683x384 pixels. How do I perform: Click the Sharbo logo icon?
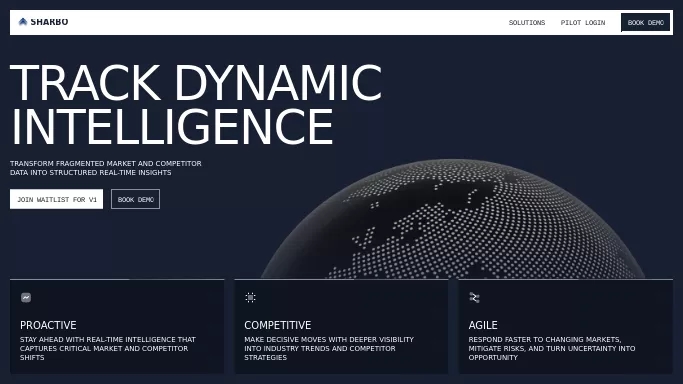23,22
